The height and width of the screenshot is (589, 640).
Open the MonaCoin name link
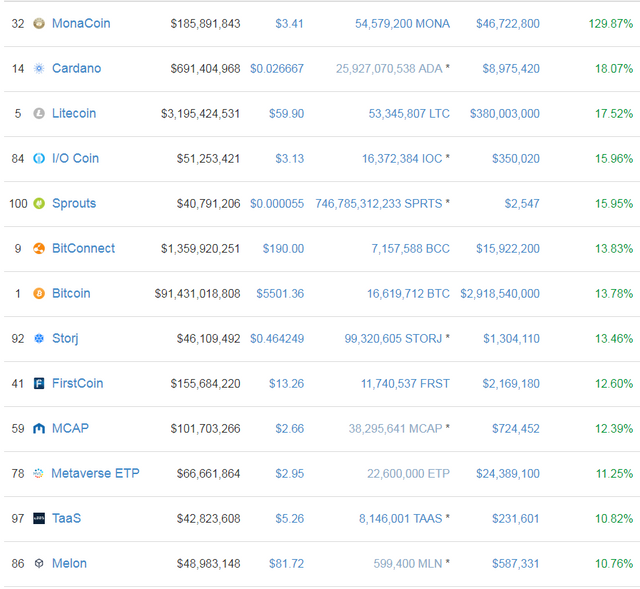(81, 24)
